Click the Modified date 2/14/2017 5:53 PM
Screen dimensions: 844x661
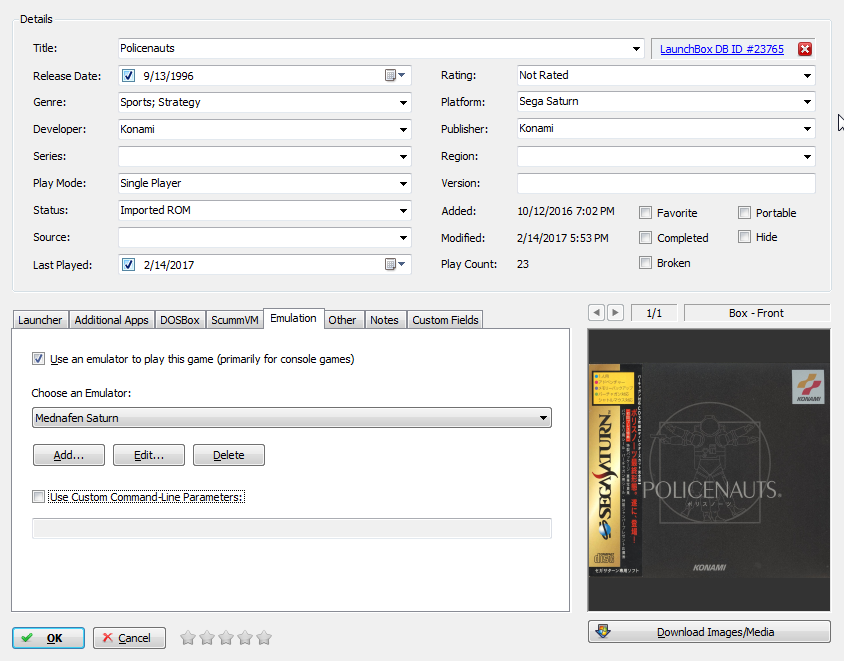coord(562,238)
